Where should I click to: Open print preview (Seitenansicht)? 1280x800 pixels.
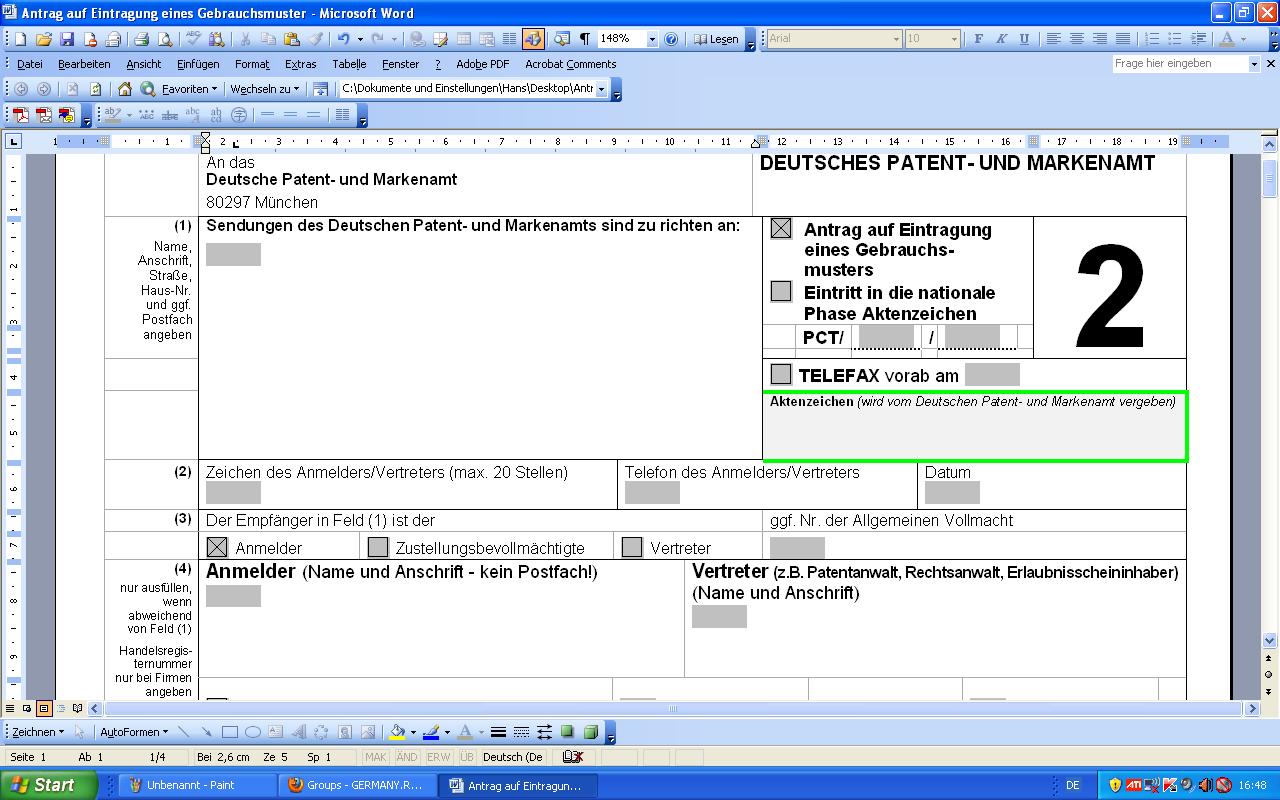[x=165, y=39]
